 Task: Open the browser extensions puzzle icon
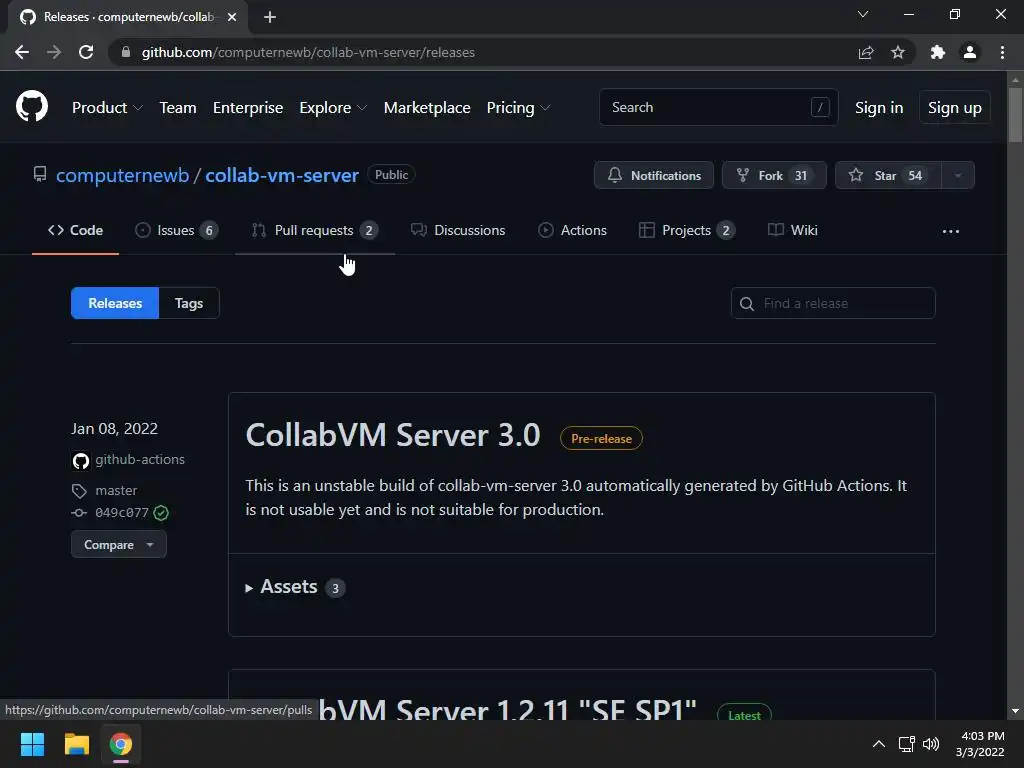(938, 52)
